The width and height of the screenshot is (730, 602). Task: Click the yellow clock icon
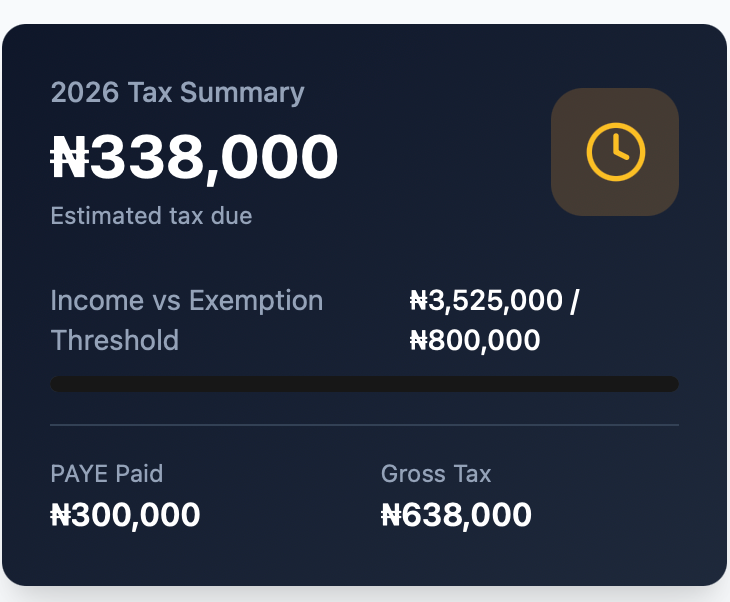(x=615, y=152)
